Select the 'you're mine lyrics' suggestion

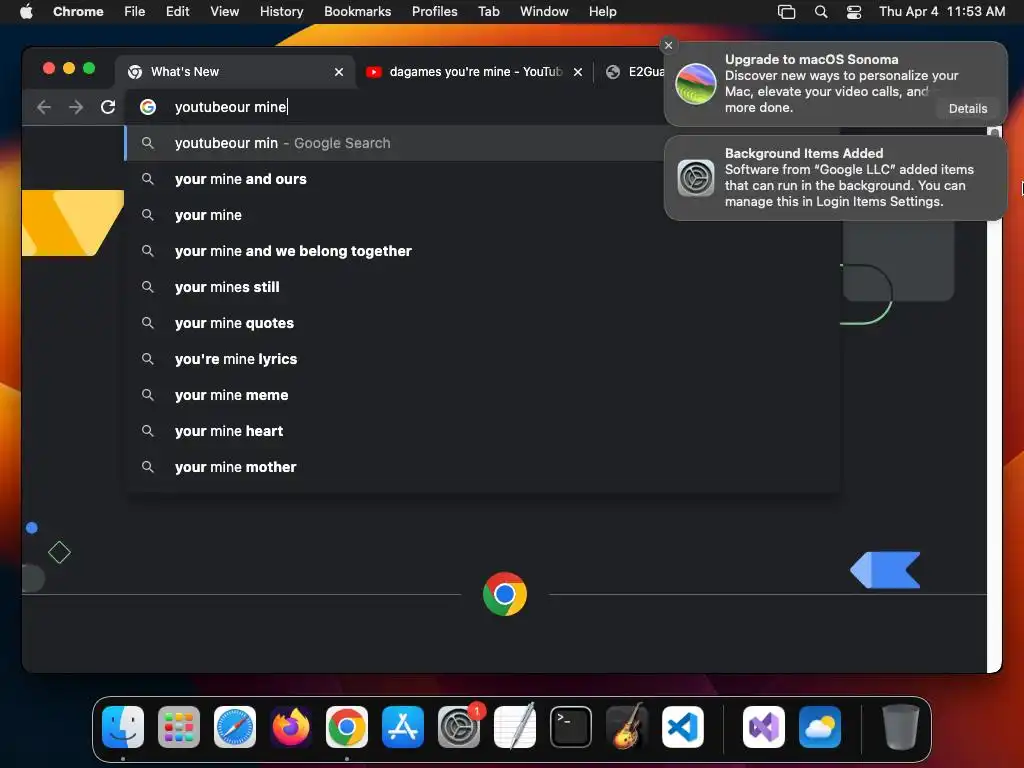point(482,359)
